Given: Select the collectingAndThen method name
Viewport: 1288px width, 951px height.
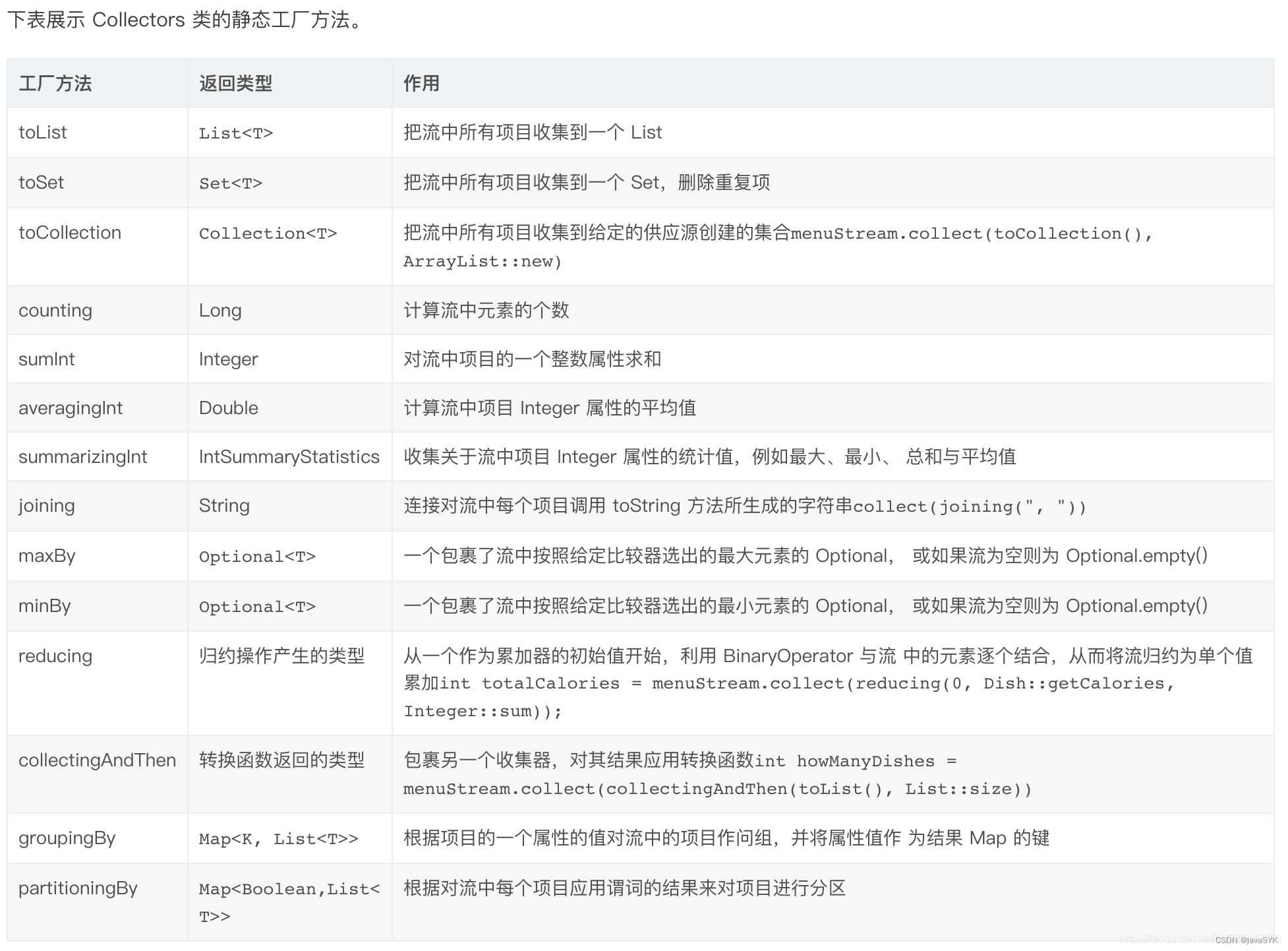Looking at the screenshot, I should point(97,760).
